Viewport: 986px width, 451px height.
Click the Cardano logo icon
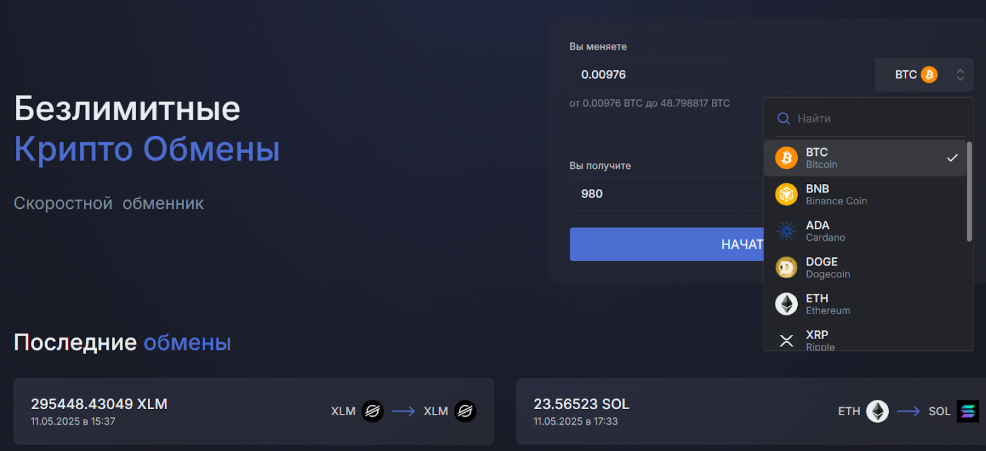coord(786,231)
